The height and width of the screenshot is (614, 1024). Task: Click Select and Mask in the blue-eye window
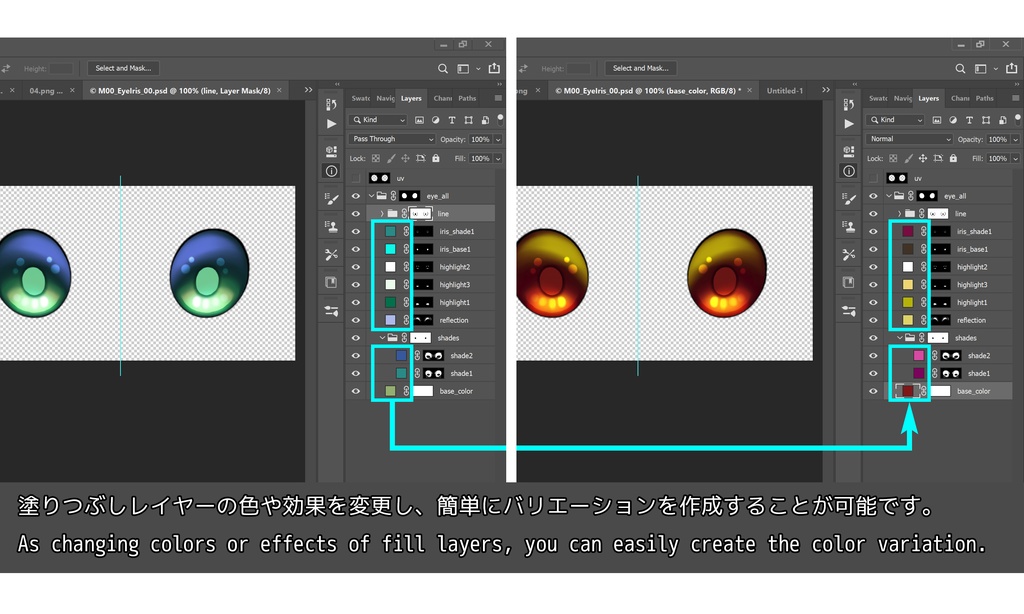pos(123,68)
